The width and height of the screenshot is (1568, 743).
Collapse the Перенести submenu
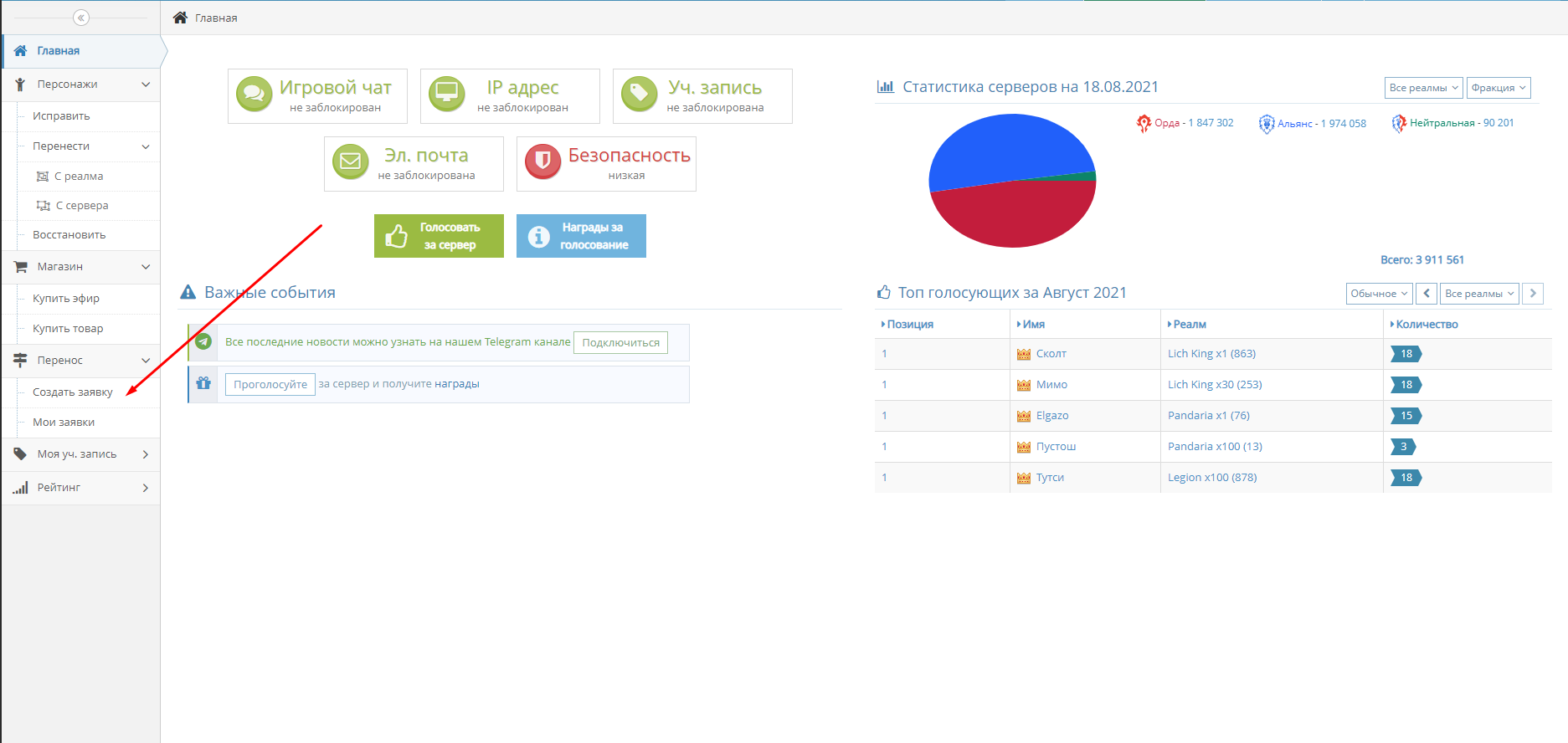tap(146, 146)
